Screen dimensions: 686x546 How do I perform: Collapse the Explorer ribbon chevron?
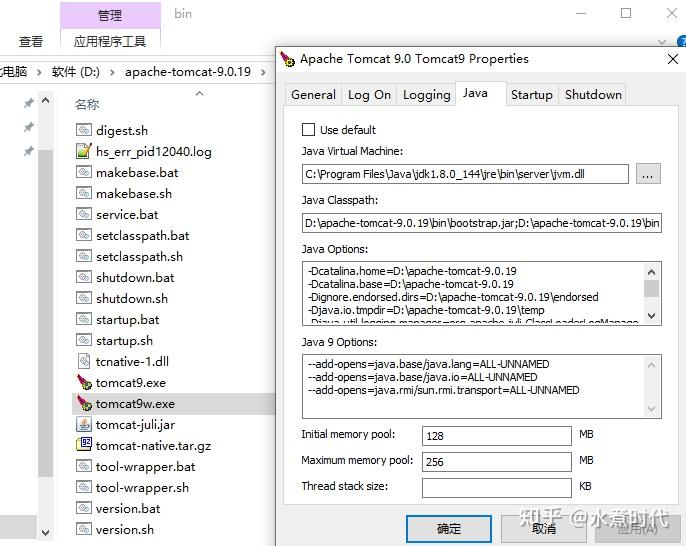pyautogui.click(x=662, y=42)
